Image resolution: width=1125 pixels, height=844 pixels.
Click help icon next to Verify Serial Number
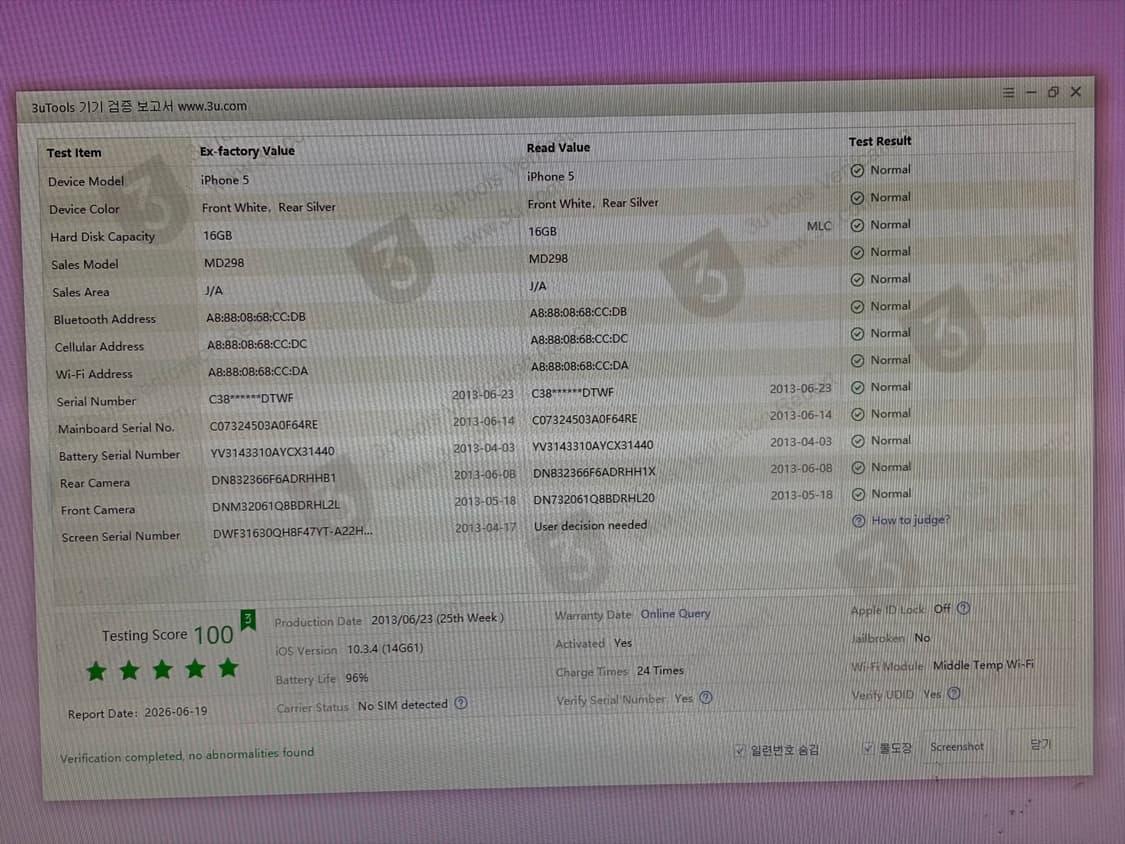point(706,698)
